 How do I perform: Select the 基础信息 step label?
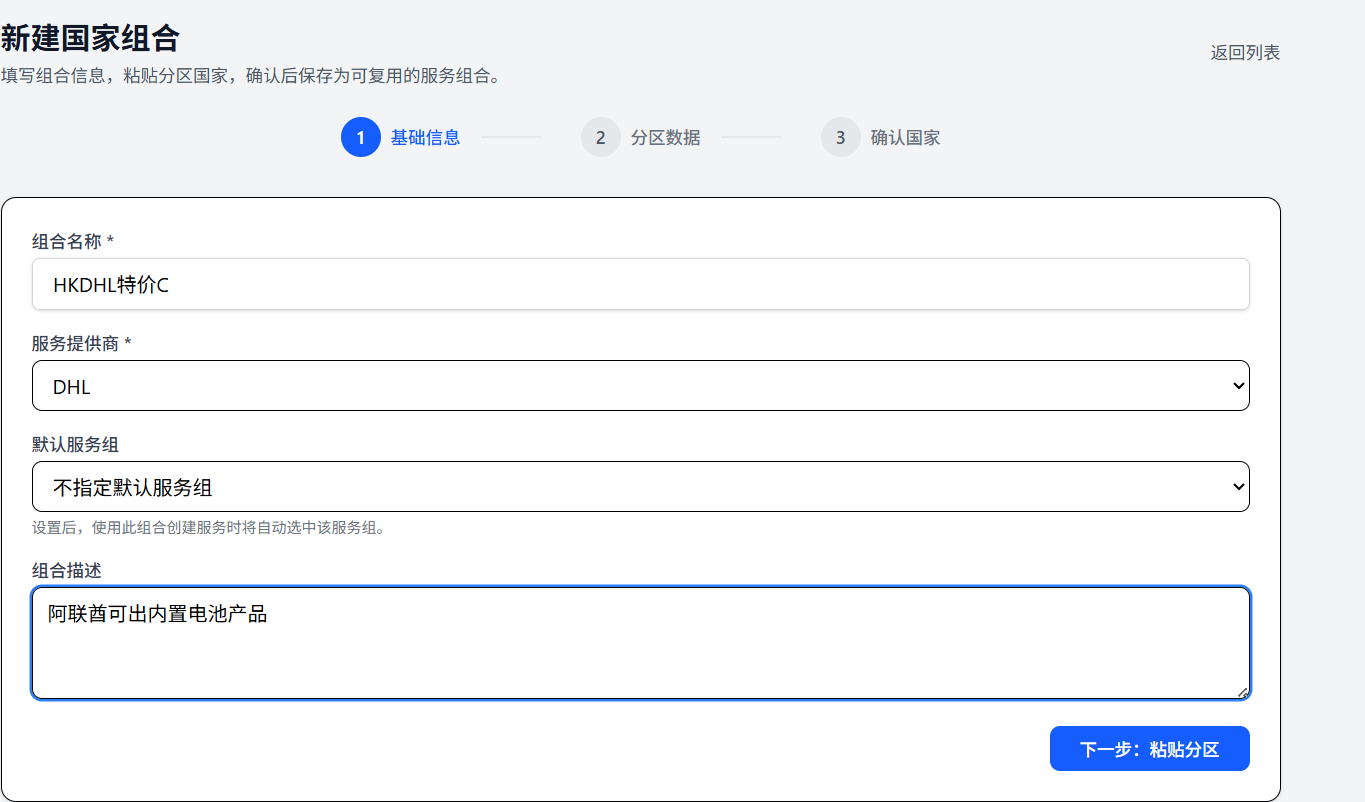(x=425, y=138)
